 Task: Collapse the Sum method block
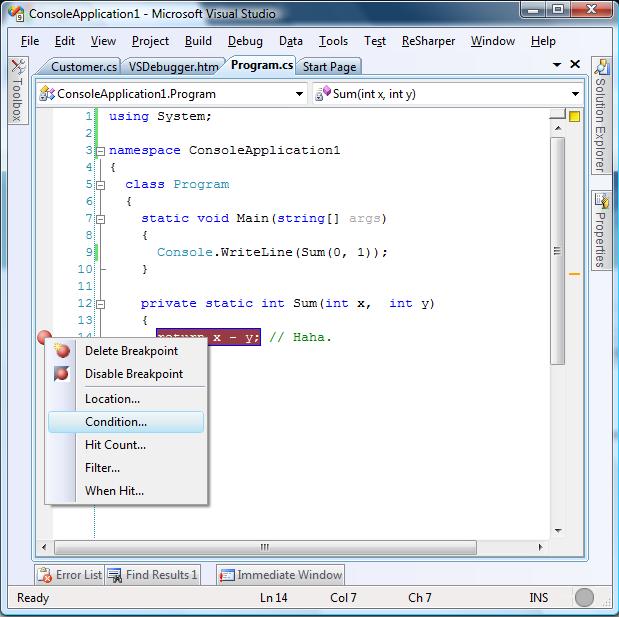pos(101,304)
